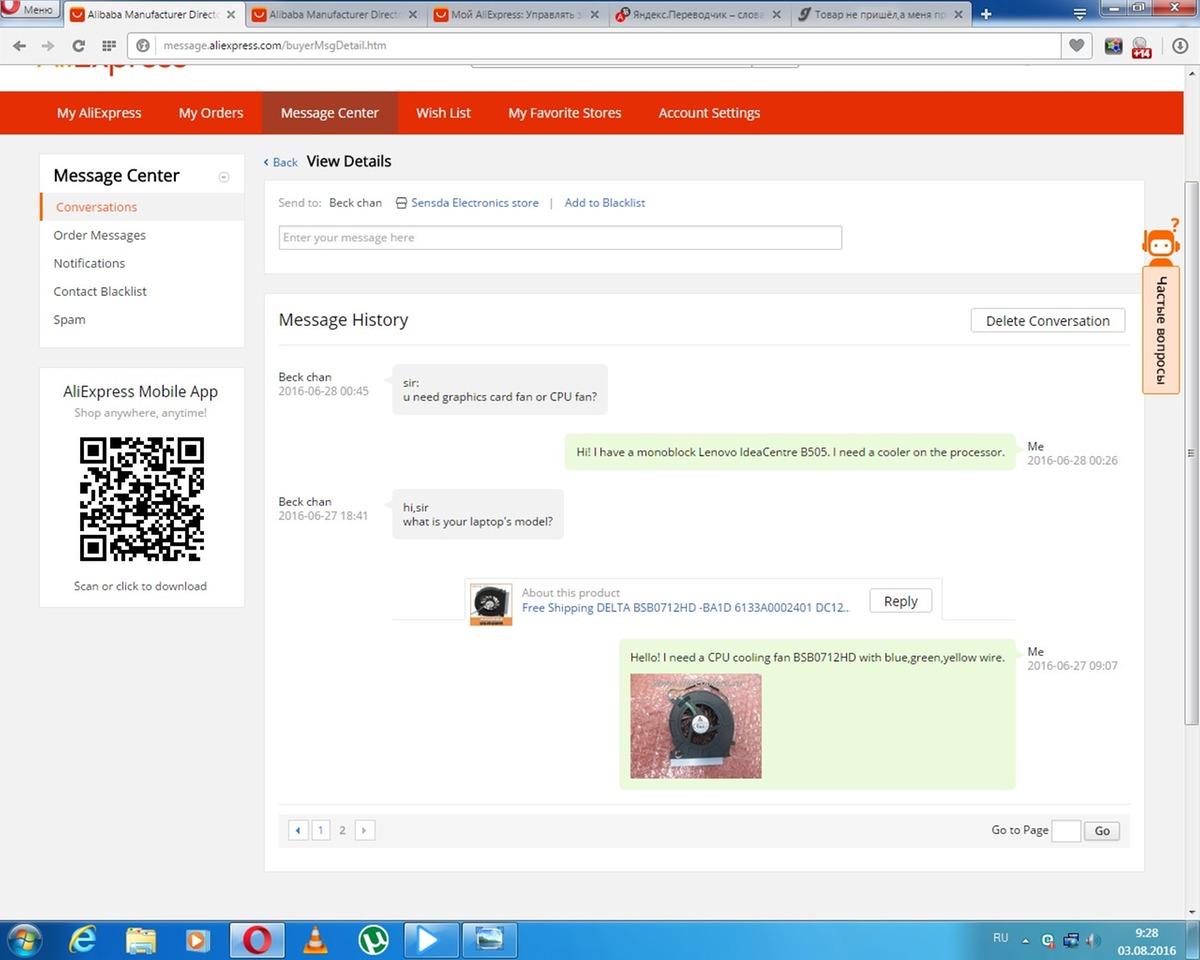Click the Opera icon in taskbar
1200x960 pixels.
[257, 940]
